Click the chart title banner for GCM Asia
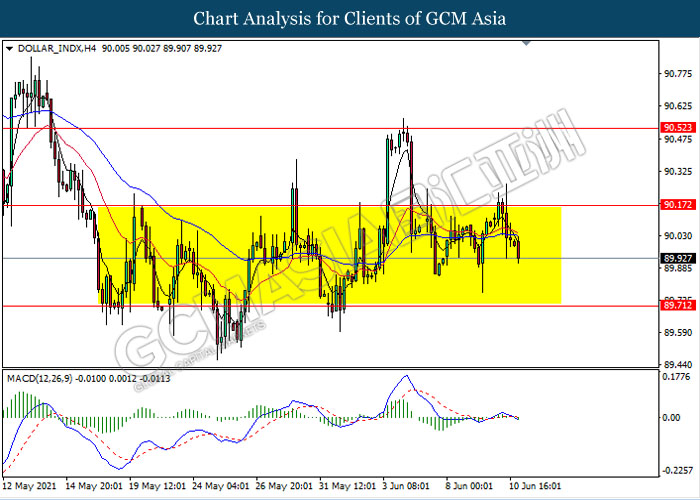Screen dimensions: 700x500 pos(350,18)
